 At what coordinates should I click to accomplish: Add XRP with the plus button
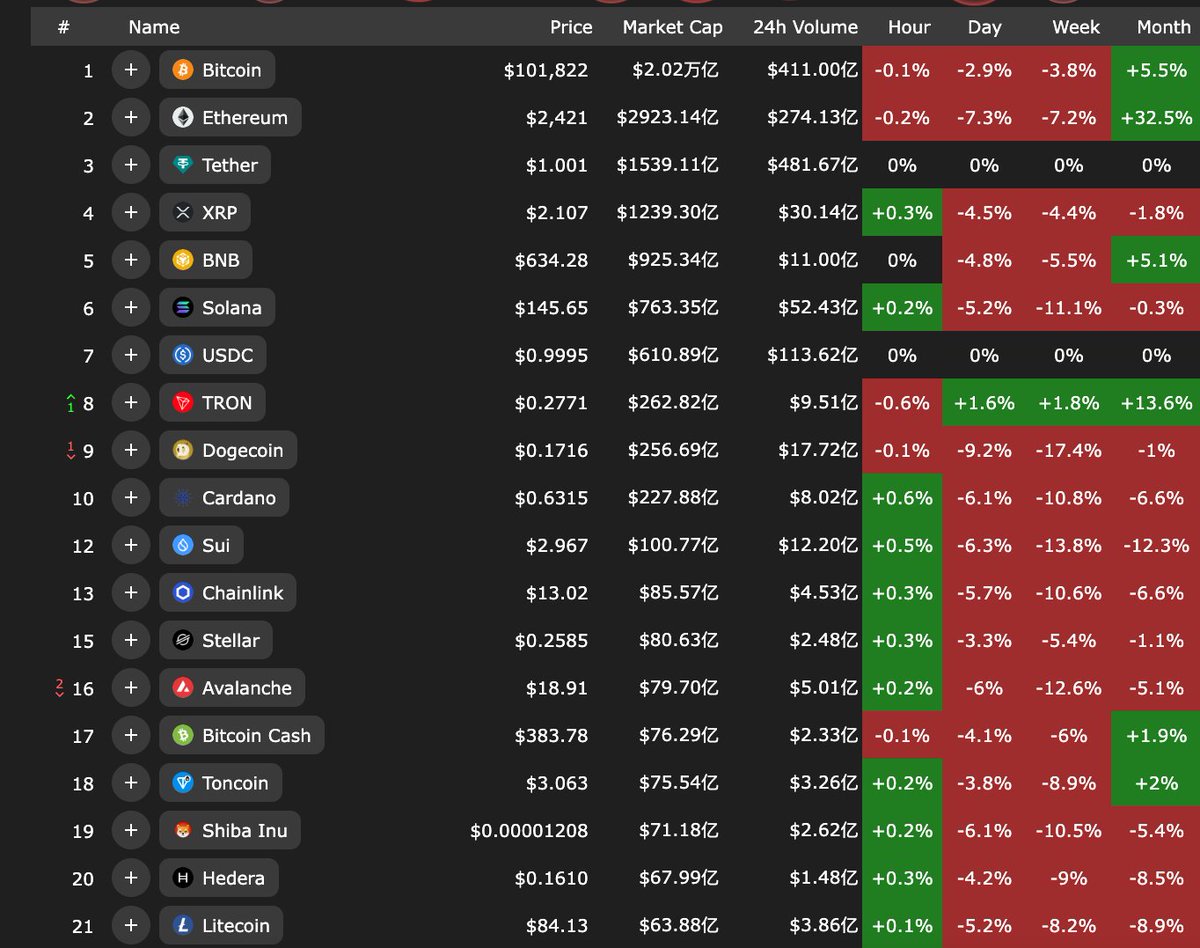(130, 212)
